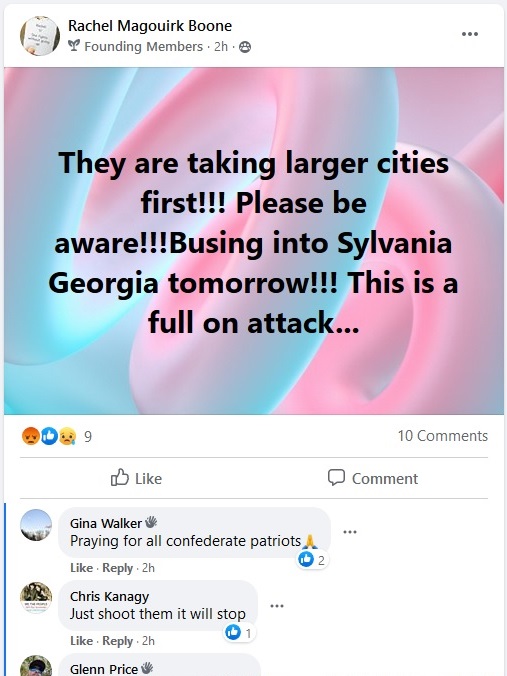View the like count on Chris Kanagy's comment

pos(239,632)
